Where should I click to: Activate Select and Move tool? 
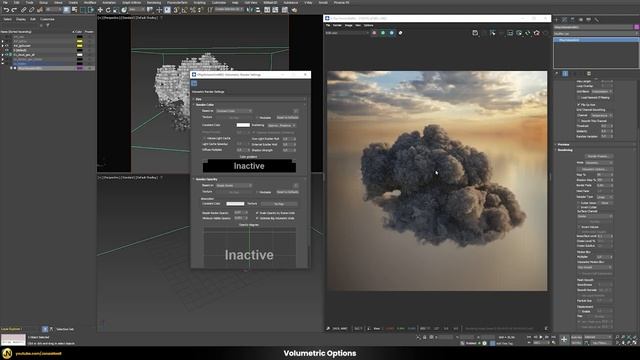coord(100,10)
